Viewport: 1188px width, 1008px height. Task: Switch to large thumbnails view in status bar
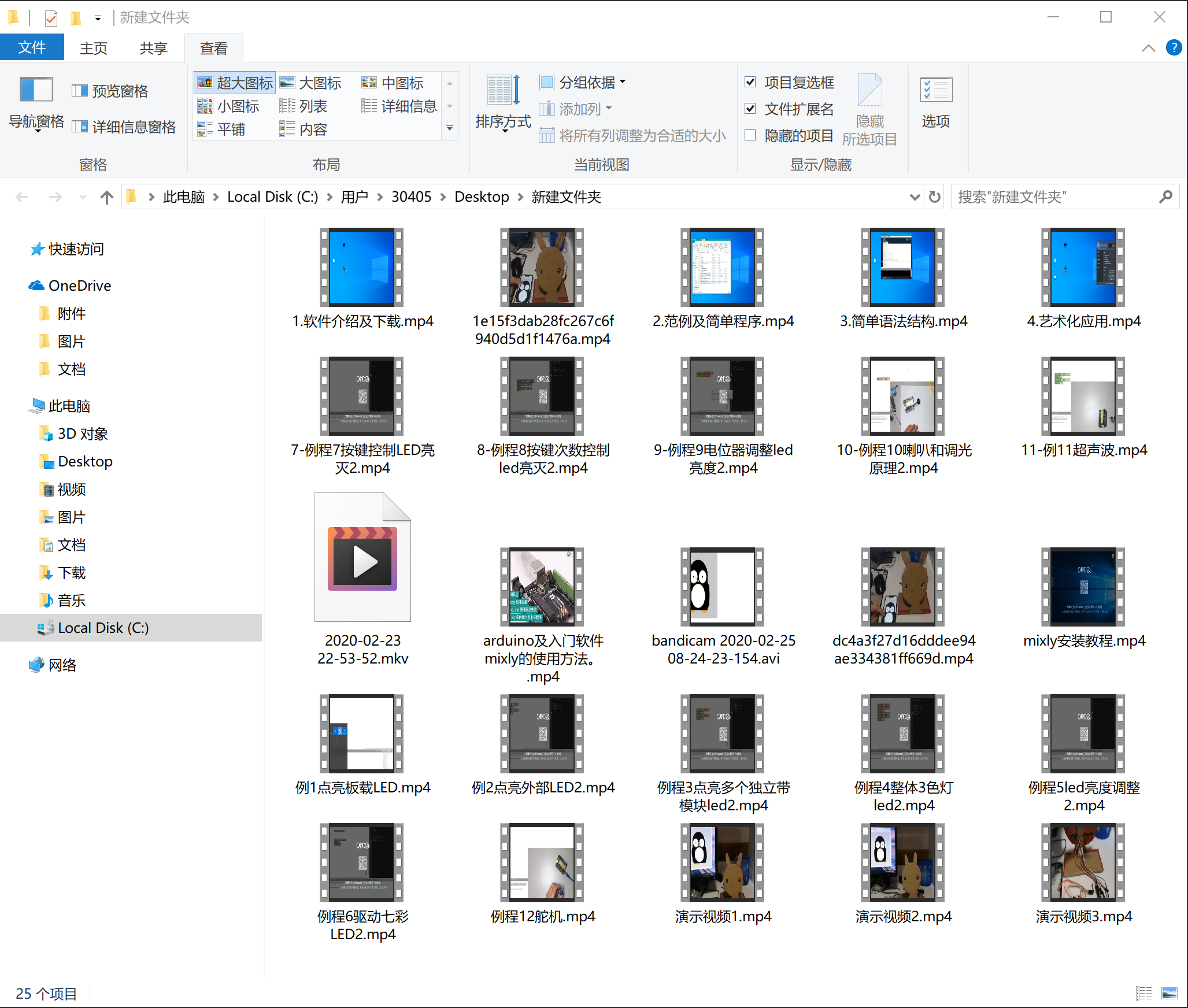[1169, 993]
